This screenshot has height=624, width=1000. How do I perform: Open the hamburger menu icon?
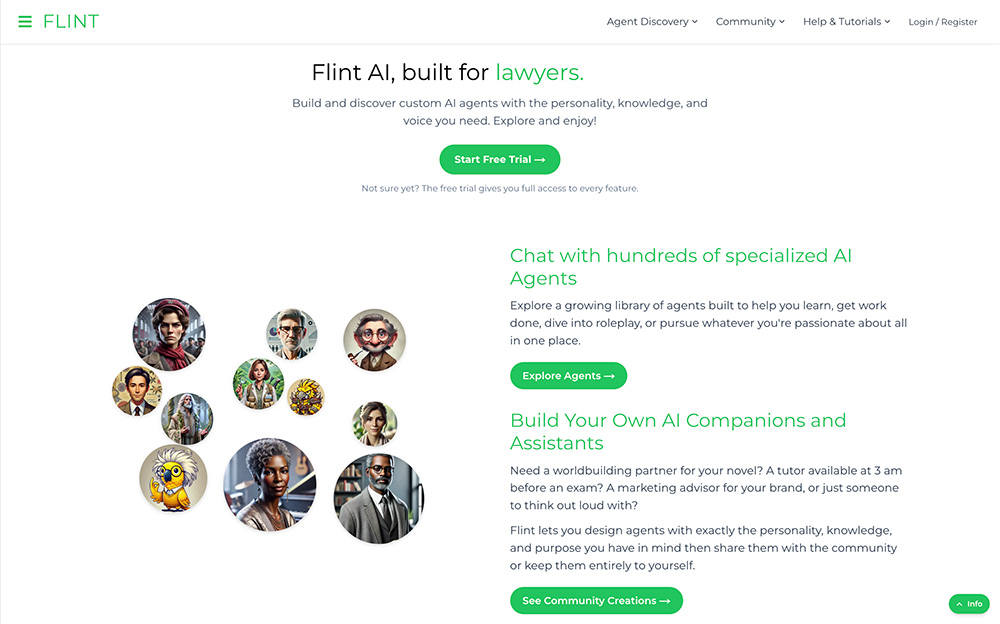(x=25, y=22)
